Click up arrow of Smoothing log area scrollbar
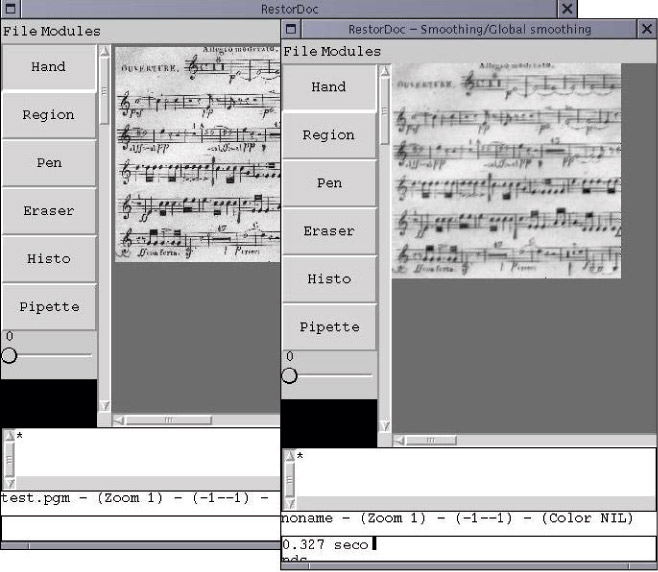Image resolution: width=658 pixels, height=572 pixels. point(290,456)
